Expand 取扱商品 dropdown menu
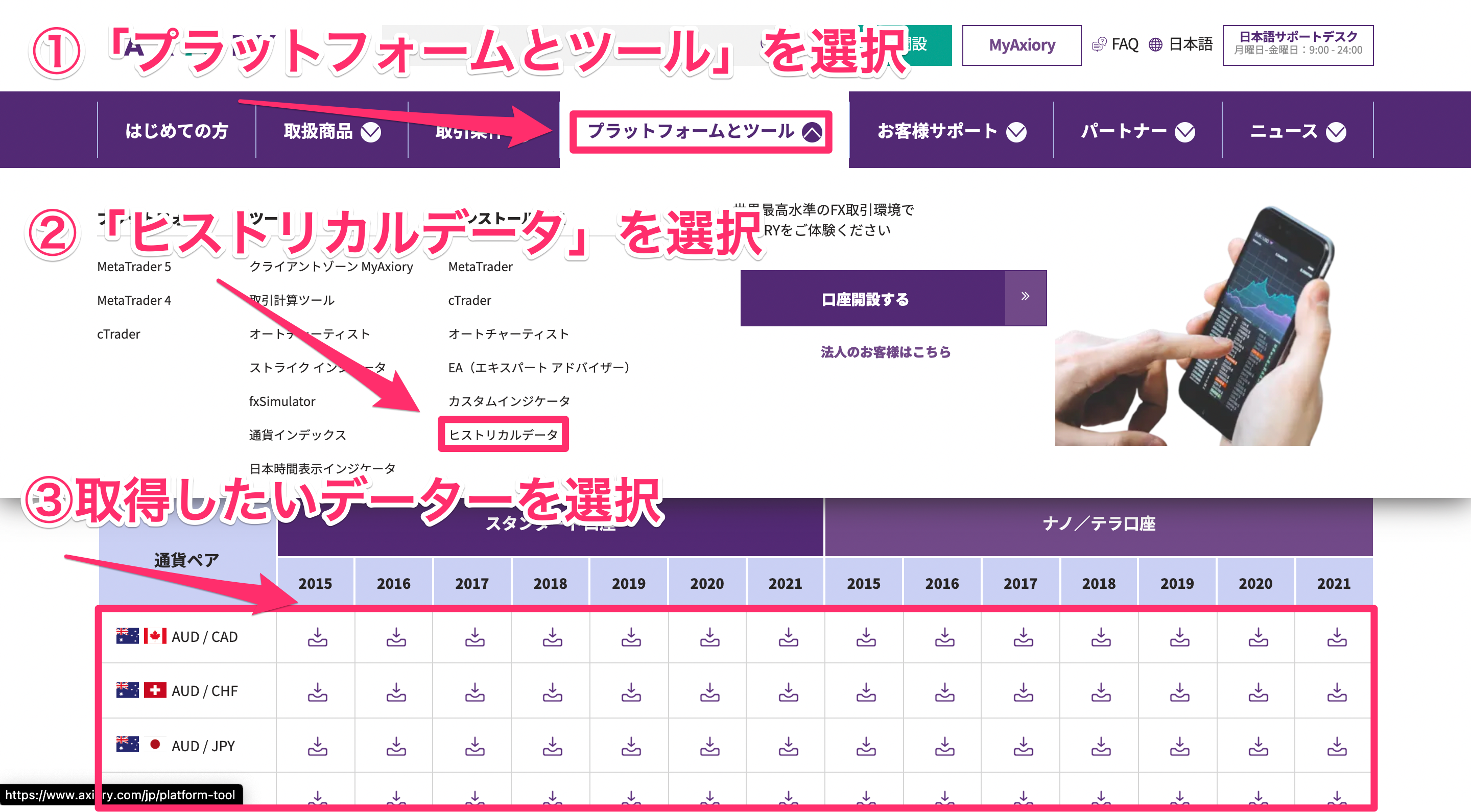The image size is (1471, 812). pos(333,131)
